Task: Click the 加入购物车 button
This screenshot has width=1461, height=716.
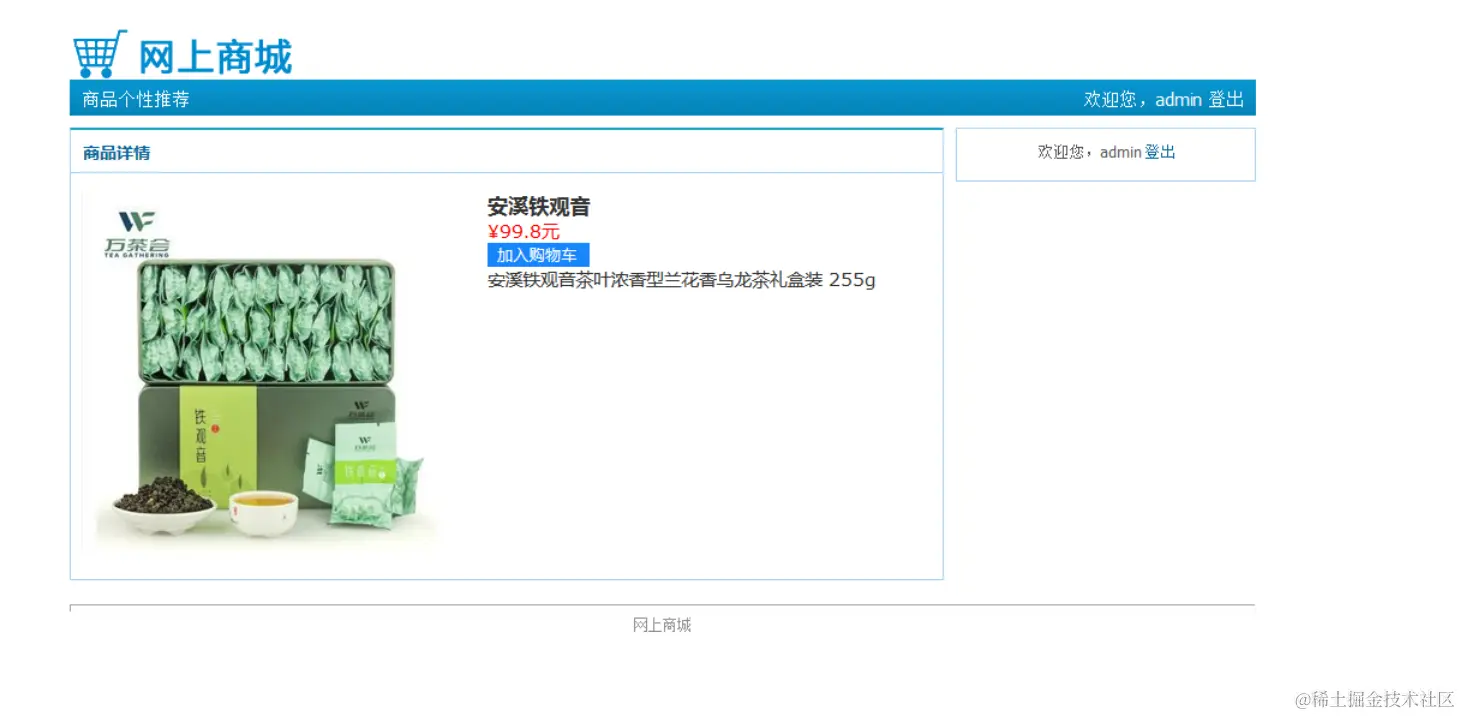Action: [x=538, y=255]
